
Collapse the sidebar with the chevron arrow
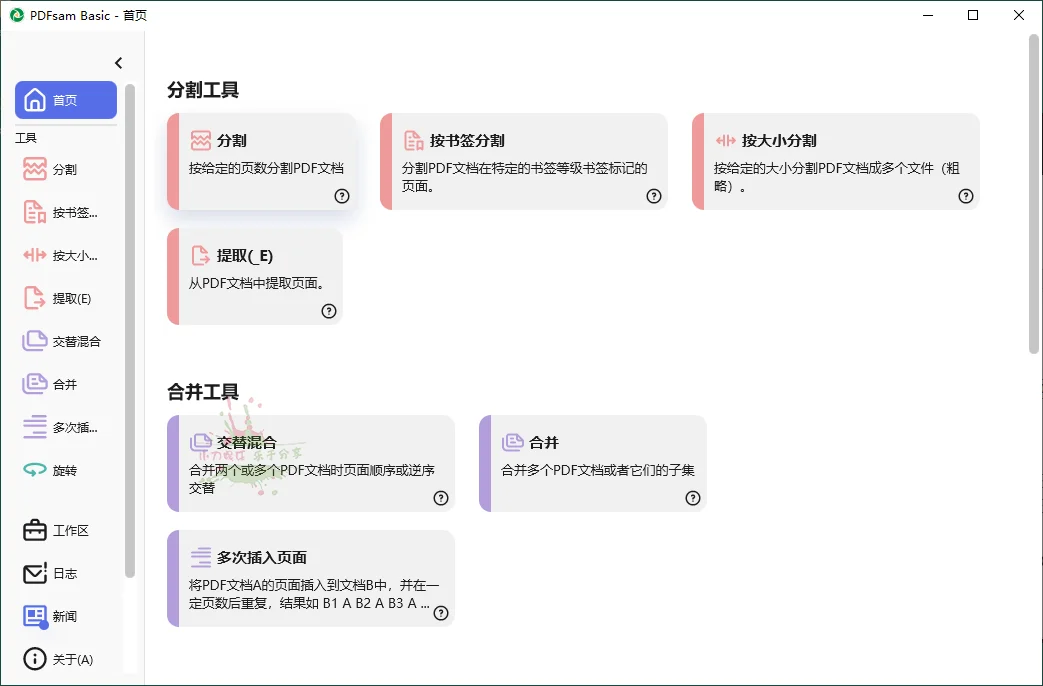point(118,62)
